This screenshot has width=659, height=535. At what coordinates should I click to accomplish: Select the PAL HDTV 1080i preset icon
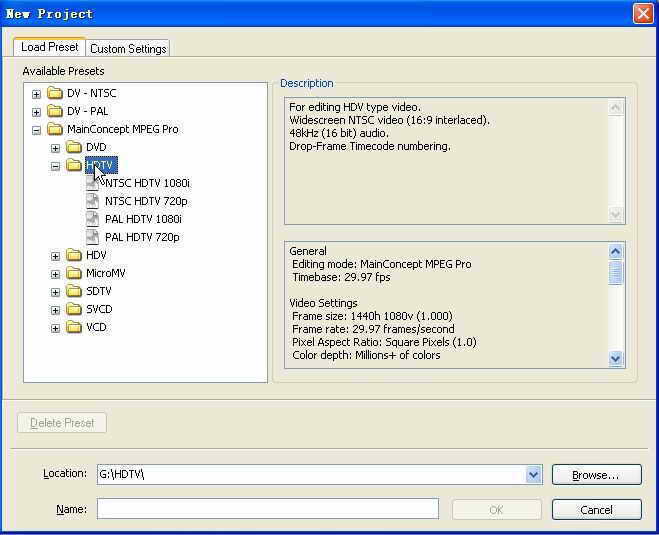pos(93,219)
